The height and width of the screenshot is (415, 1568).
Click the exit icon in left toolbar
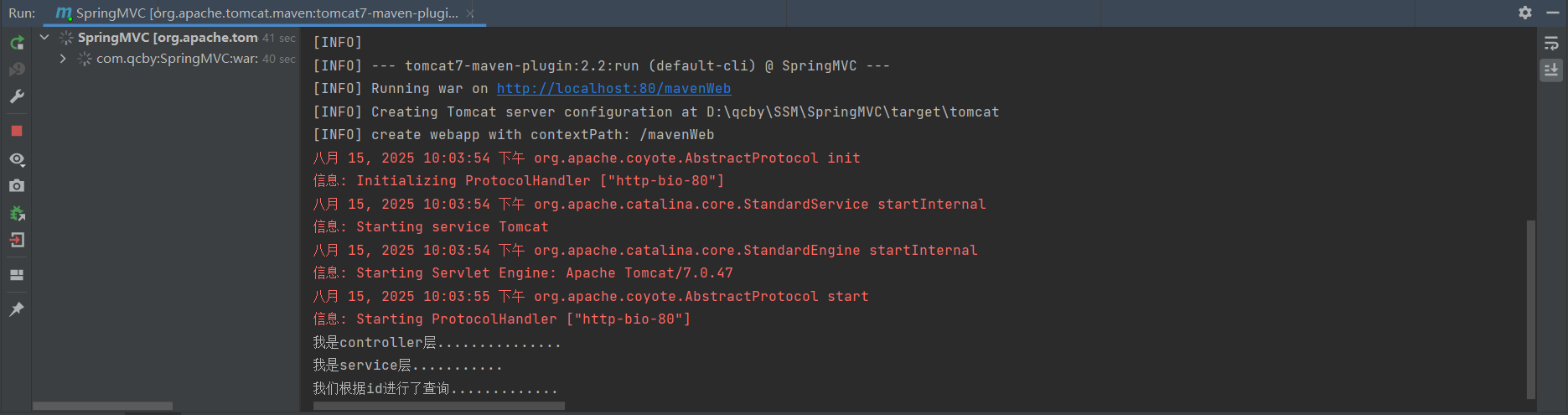tap(17, 241)
